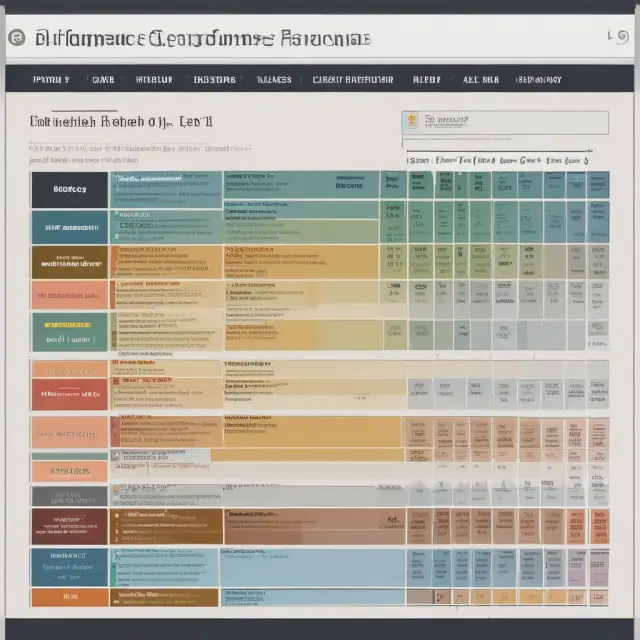Select the maroon row label cell
This screenshot has width=640, height=640.
point(70,526)
